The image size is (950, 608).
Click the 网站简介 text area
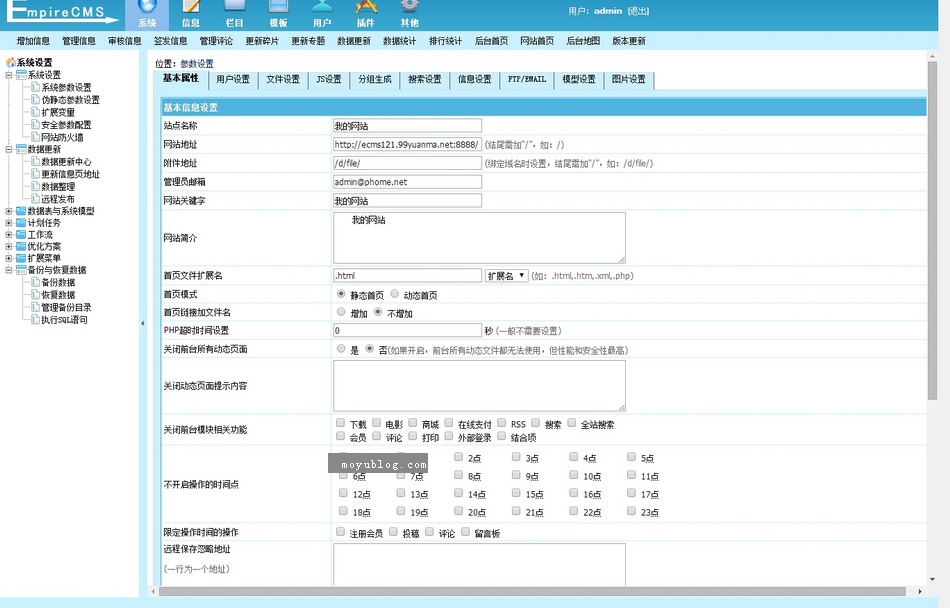coord(479,238)
